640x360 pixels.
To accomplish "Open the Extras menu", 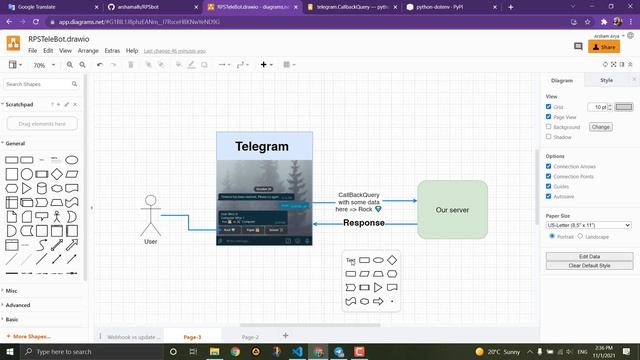I will tap(112, 51).
